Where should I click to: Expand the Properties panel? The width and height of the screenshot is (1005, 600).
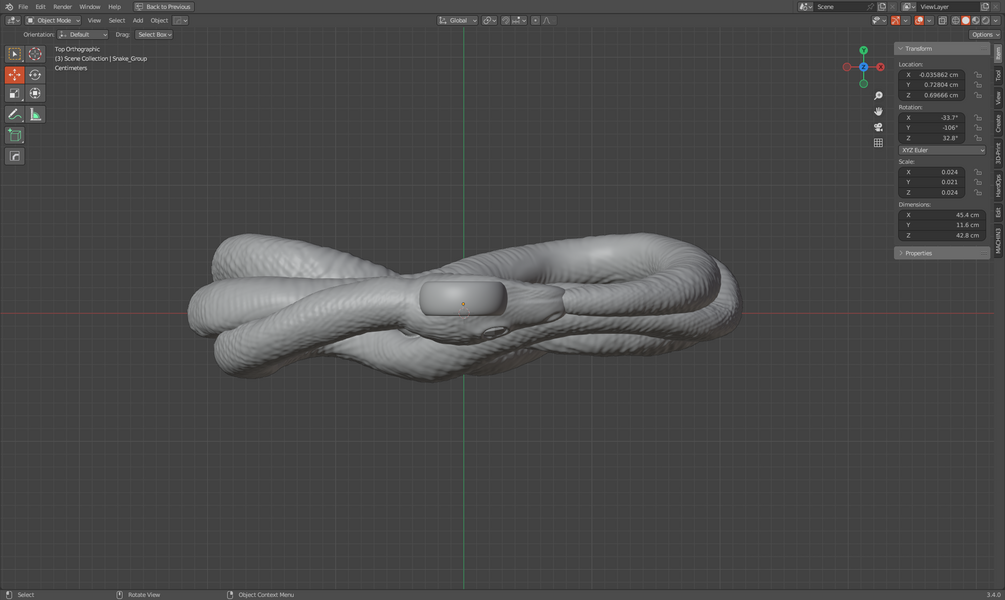(942, 253)
